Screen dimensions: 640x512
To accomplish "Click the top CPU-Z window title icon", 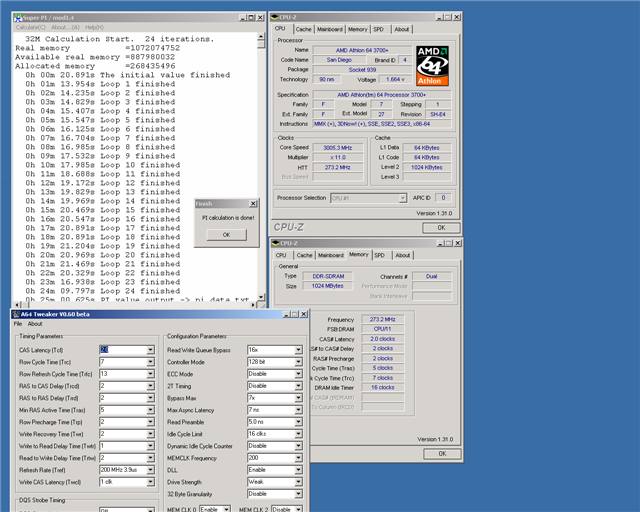I will (275, 17).
